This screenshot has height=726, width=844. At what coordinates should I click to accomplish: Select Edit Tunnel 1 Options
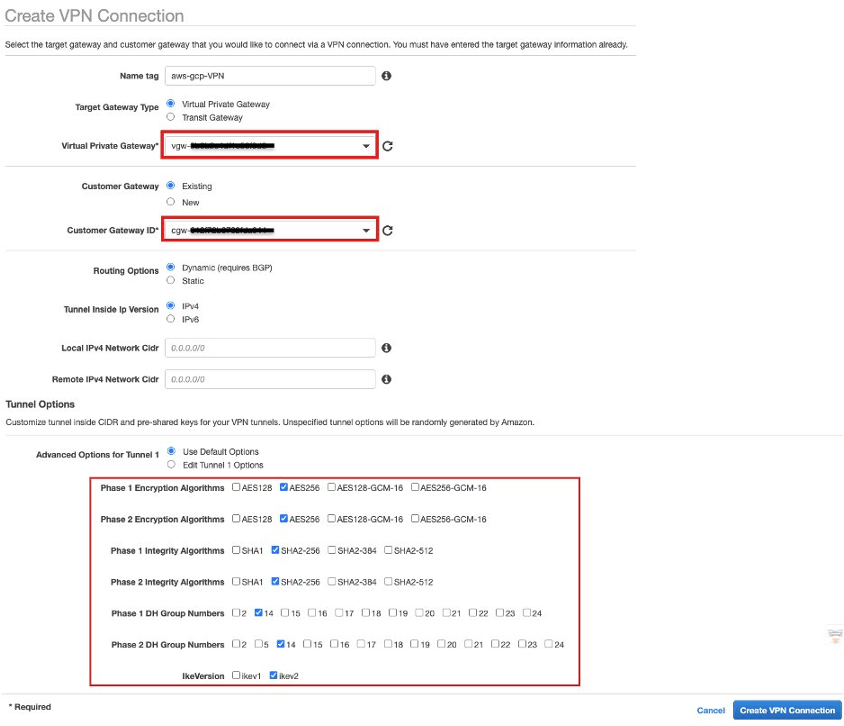point(171,465)
